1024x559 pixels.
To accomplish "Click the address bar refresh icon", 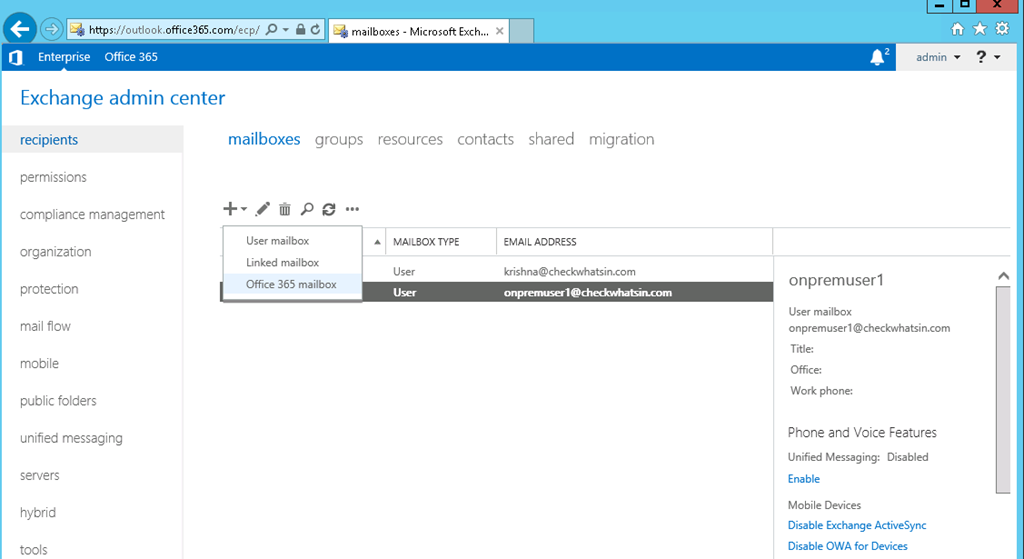I will (x=315, y=29).
